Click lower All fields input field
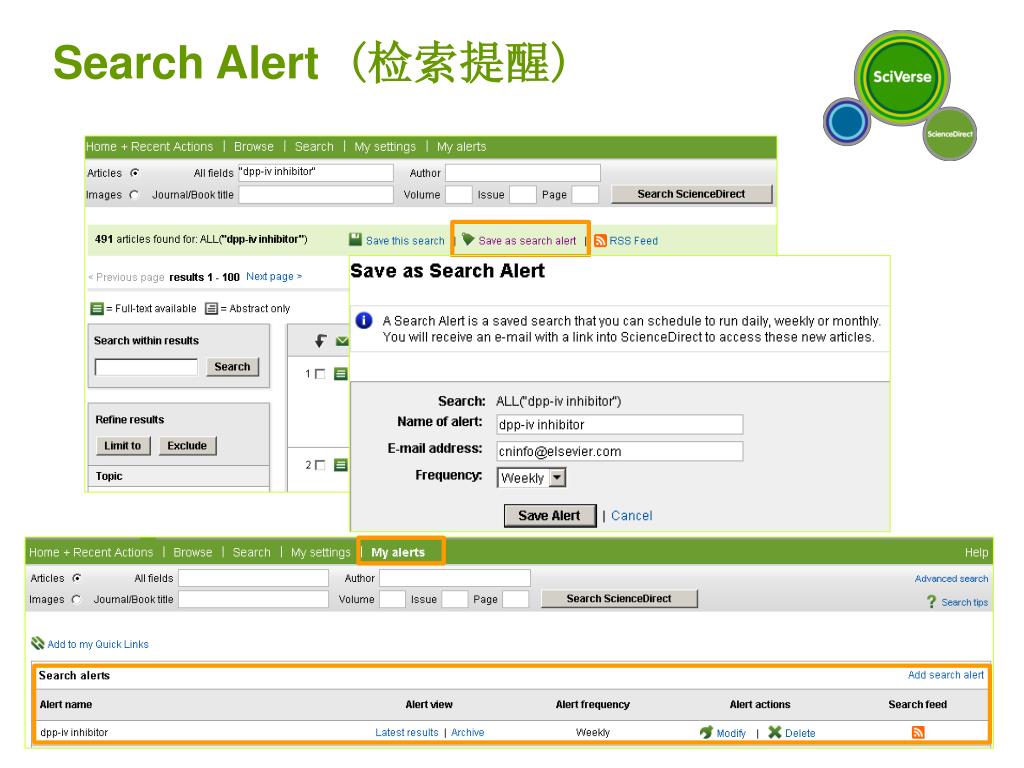Image resolution: width=1024 pixels, height=768 pixels. [x=253, y=578]
